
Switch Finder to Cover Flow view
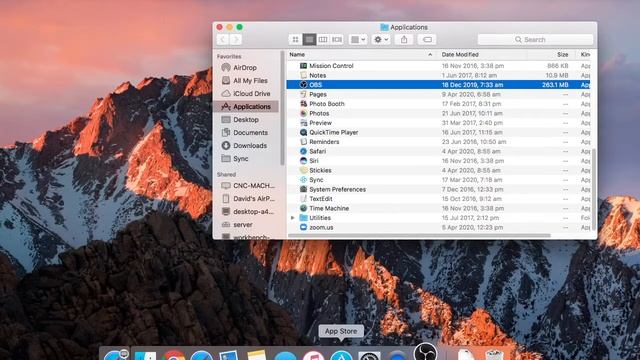(x=337, y=40)
